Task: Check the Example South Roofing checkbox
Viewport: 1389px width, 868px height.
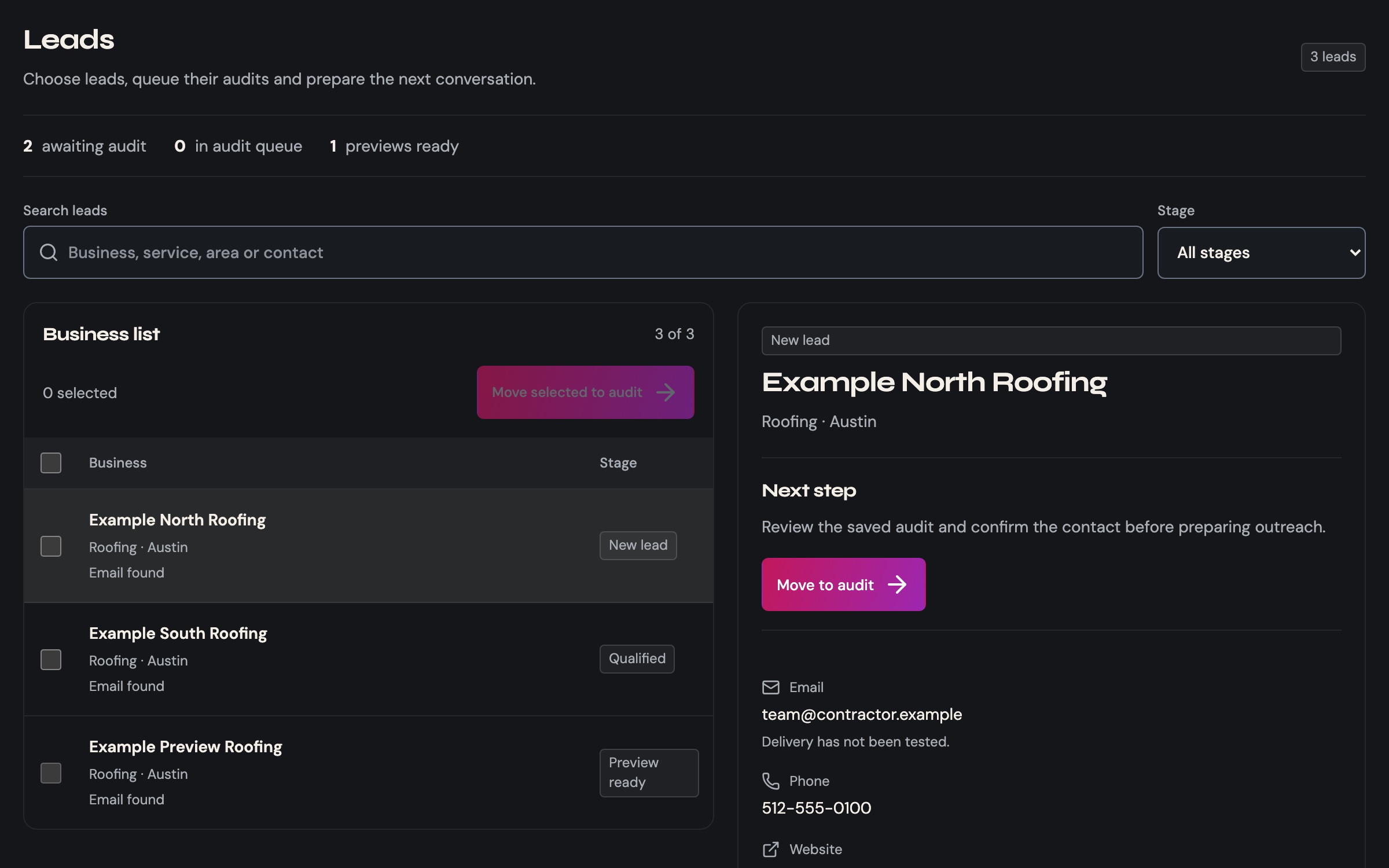Action: [x=51, y=659]
